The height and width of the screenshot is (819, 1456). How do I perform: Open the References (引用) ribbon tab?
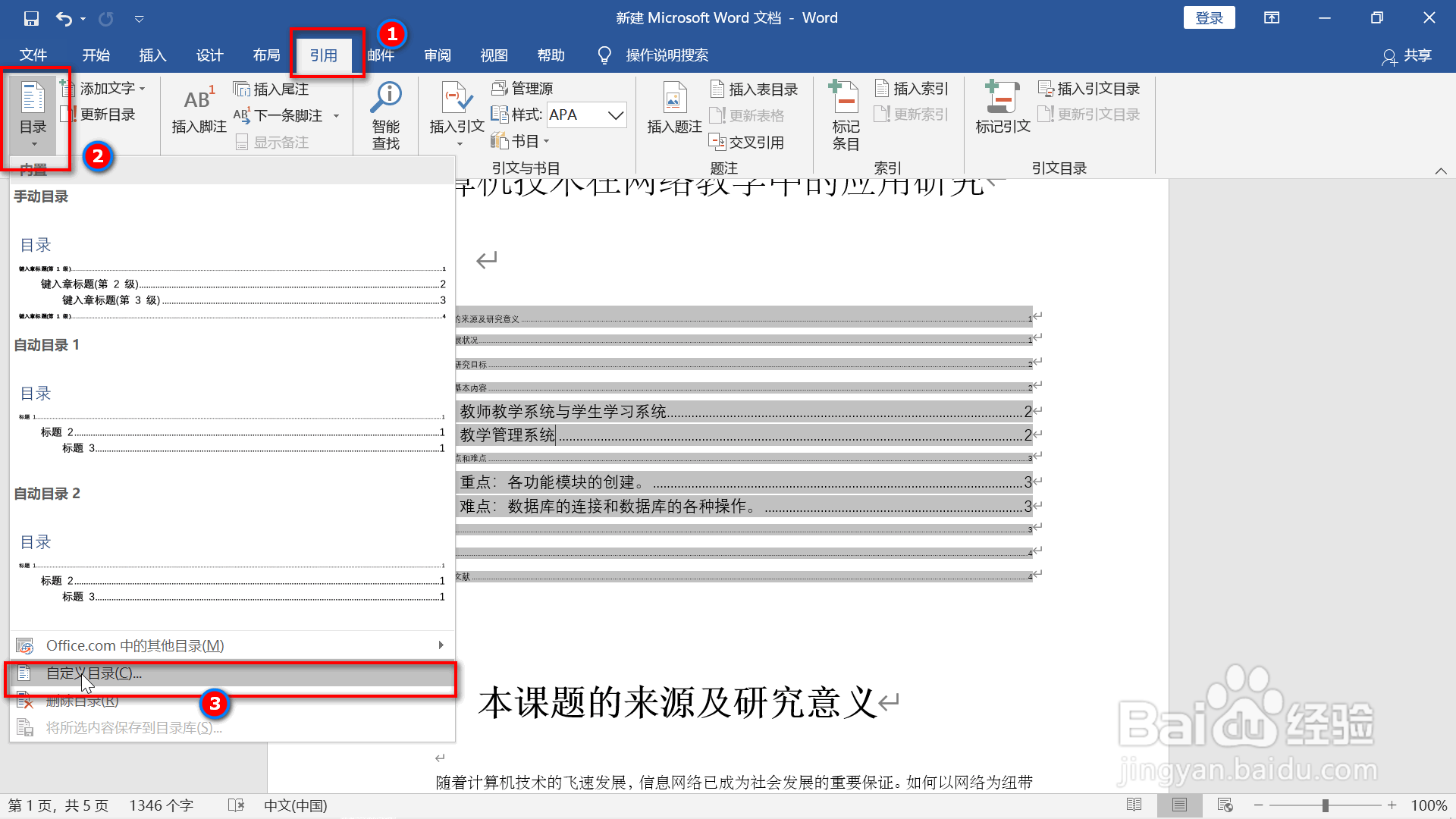[x=324, y=55]
